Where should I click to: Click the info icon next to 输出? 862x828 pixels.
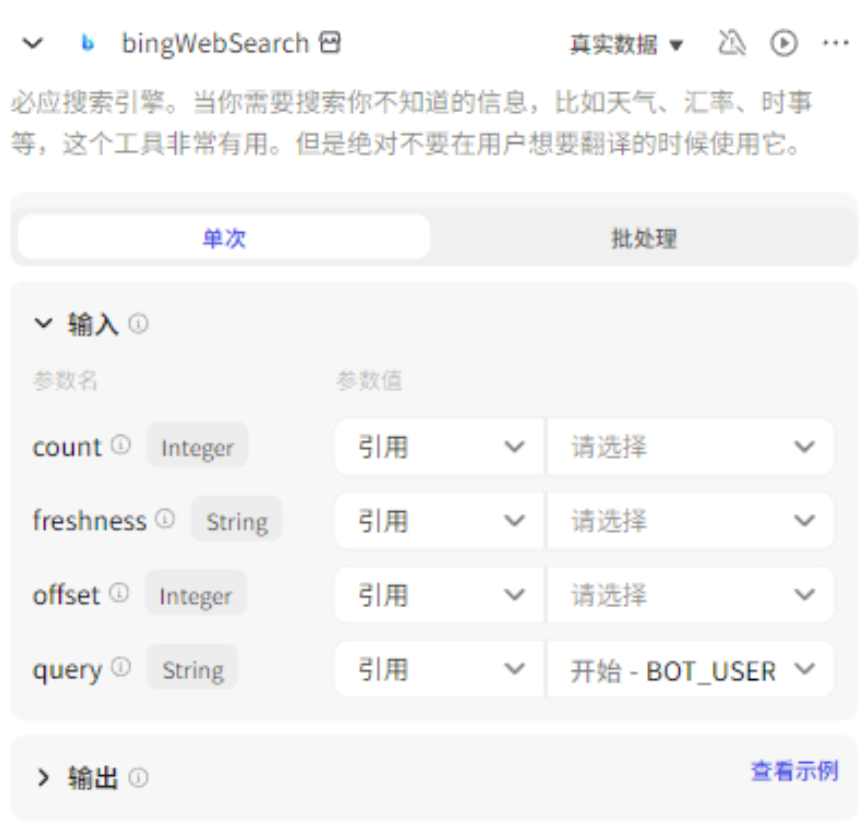[138, 778]
